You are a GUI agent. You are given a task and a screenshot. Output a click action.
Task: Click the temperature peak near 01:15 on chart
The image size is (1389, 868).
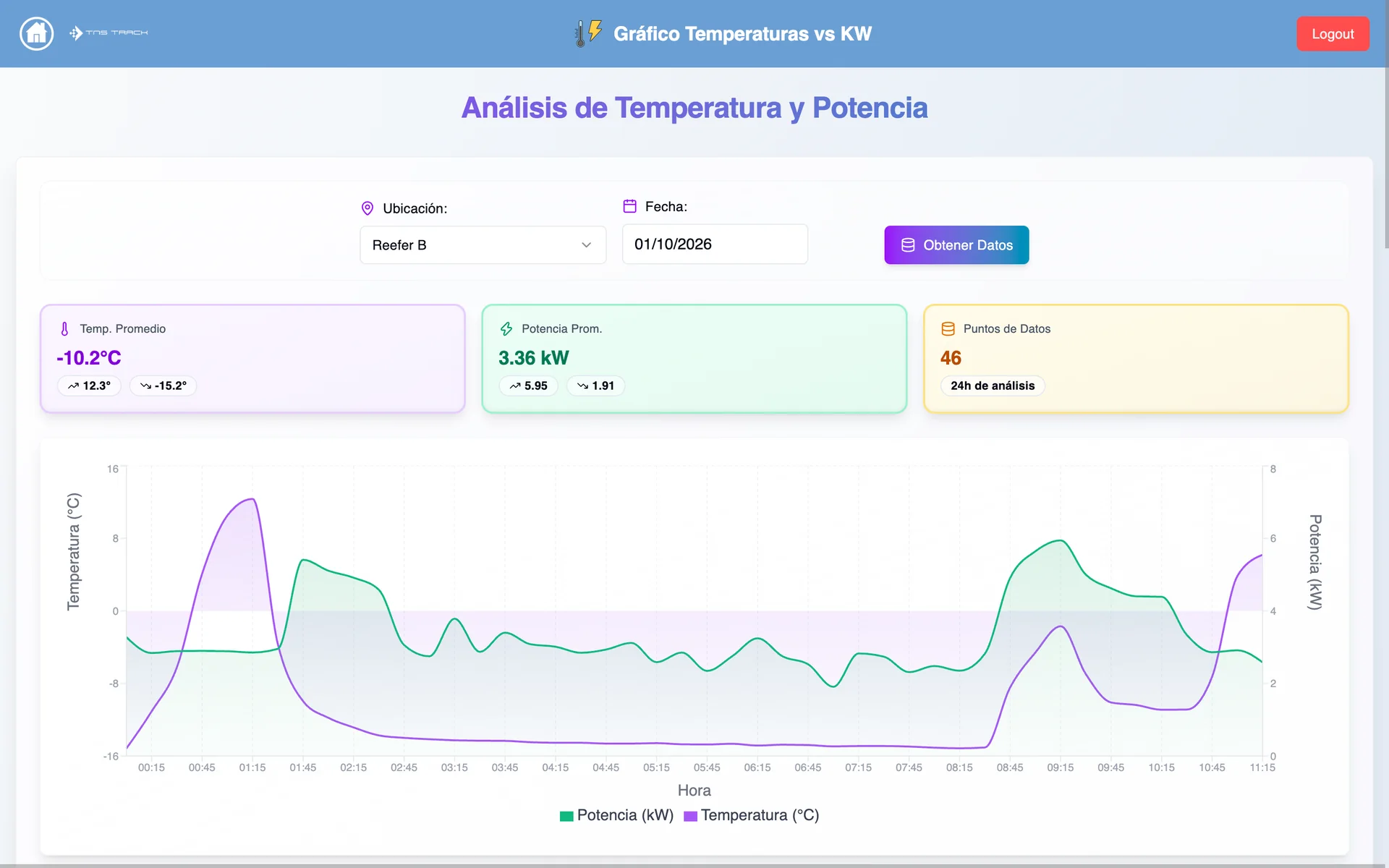point(251,499)
